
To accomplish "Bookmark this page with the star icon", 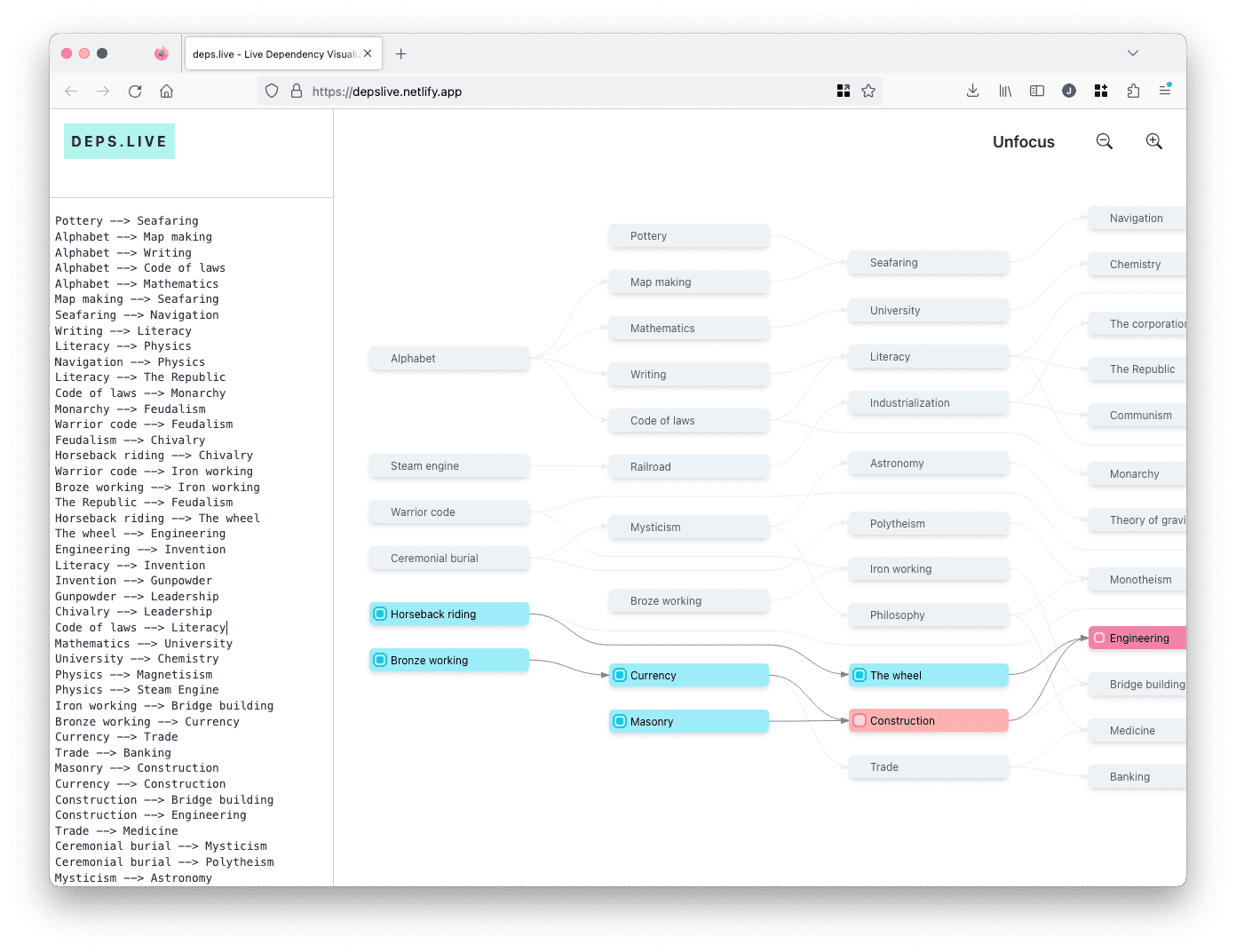I will click(x=868, y=91).
